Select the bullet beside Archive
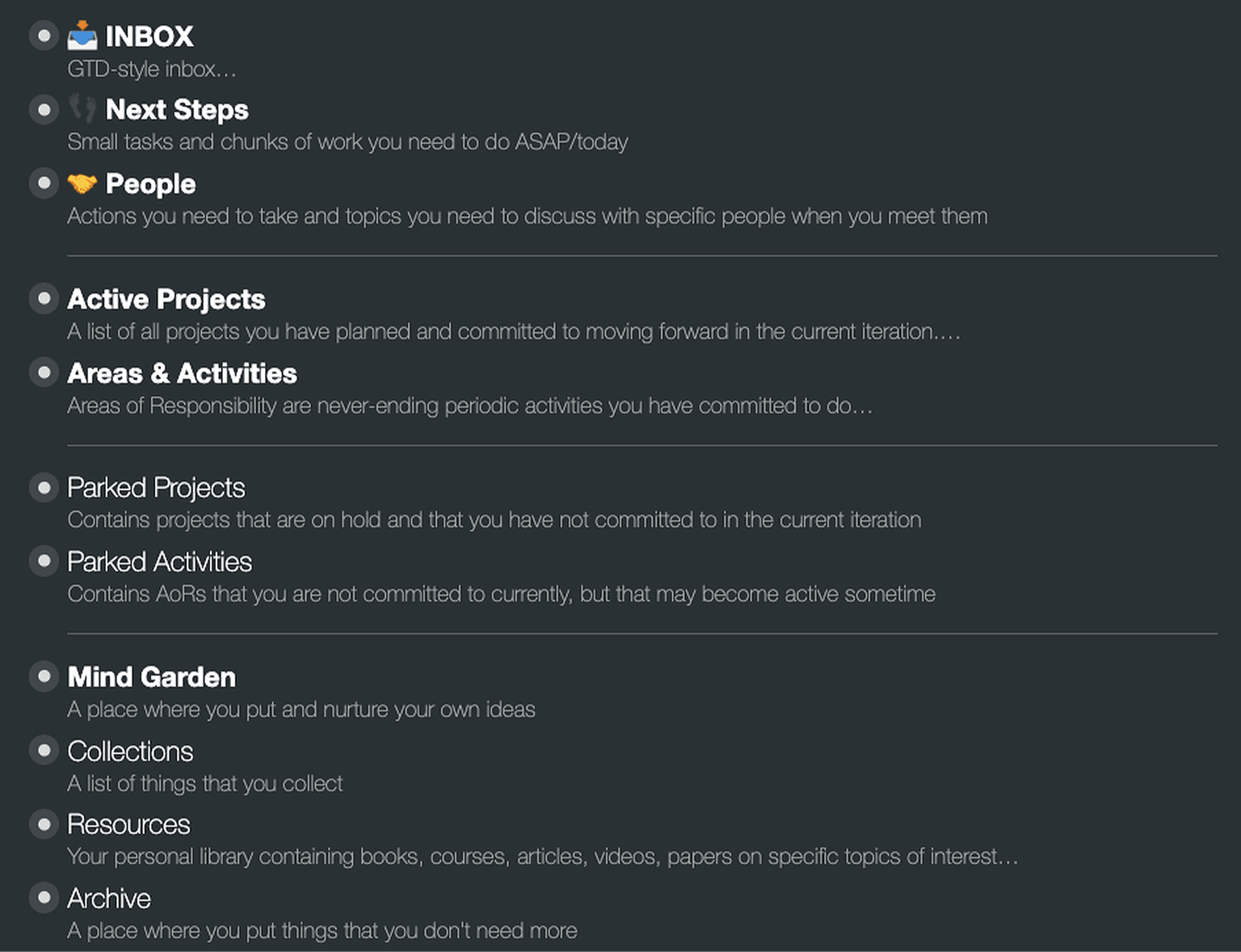The image size is (1241, 952). click(44, 897)
